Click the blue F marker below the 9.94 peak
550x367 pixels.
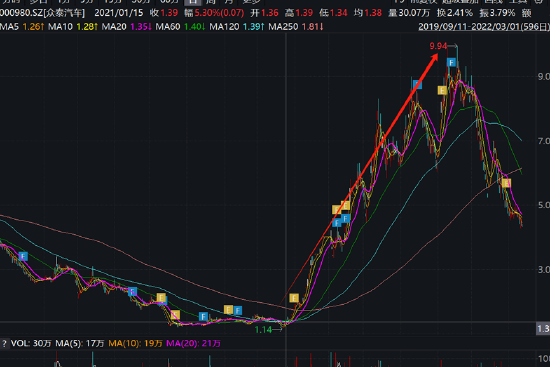click(452, 63)
